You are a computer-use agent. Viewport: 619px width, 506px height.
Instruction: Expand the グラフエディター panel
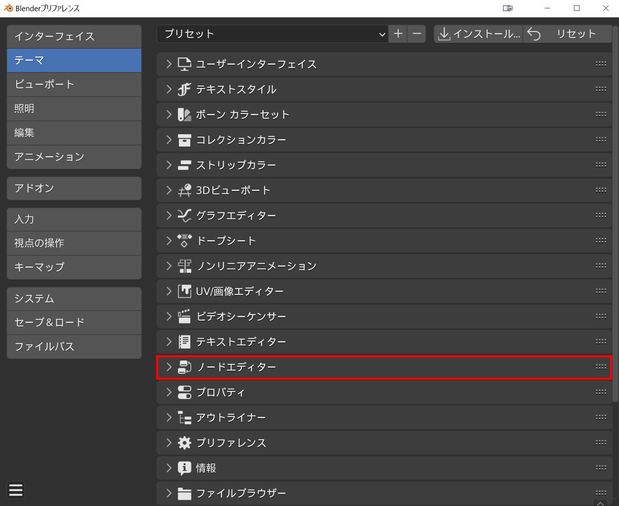pos(169,216)
